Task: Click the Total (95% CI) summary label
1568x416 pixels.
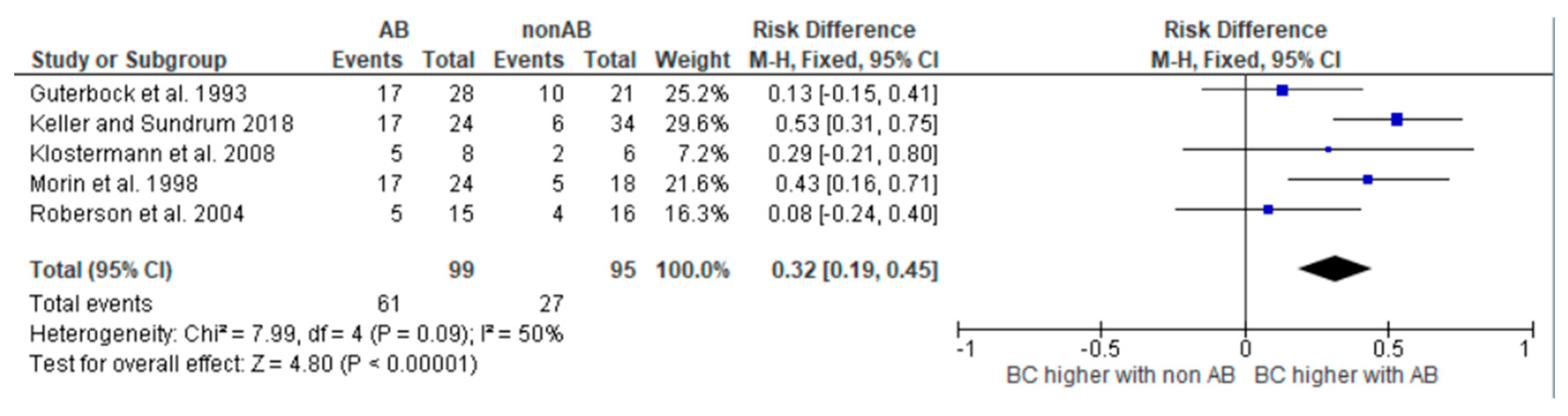Action: pos(101,269)
